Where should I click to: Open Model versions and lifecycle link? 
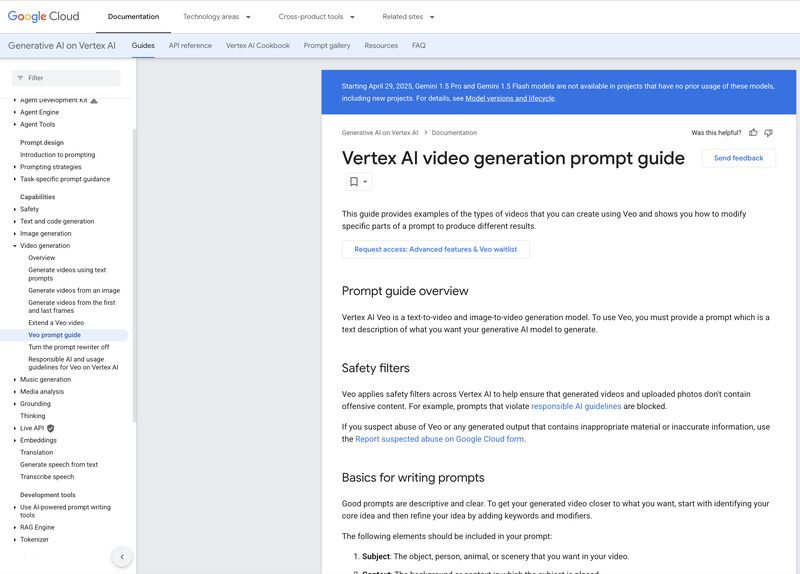point(510,98)
